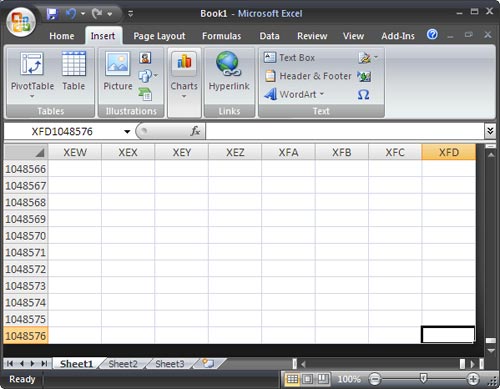Click the Office Button orb
The image size is (500, 389).
tap(21, 21)
